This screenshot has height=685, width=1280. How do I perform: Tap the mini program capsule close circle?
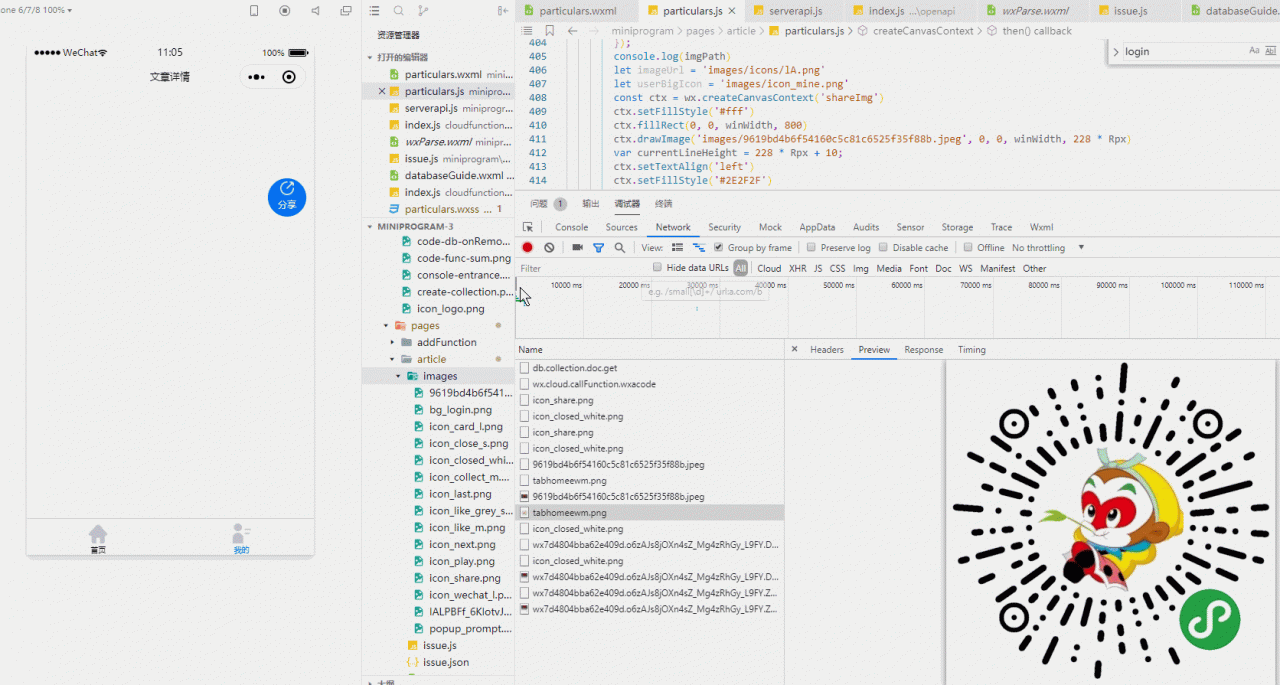pos(289,77)
